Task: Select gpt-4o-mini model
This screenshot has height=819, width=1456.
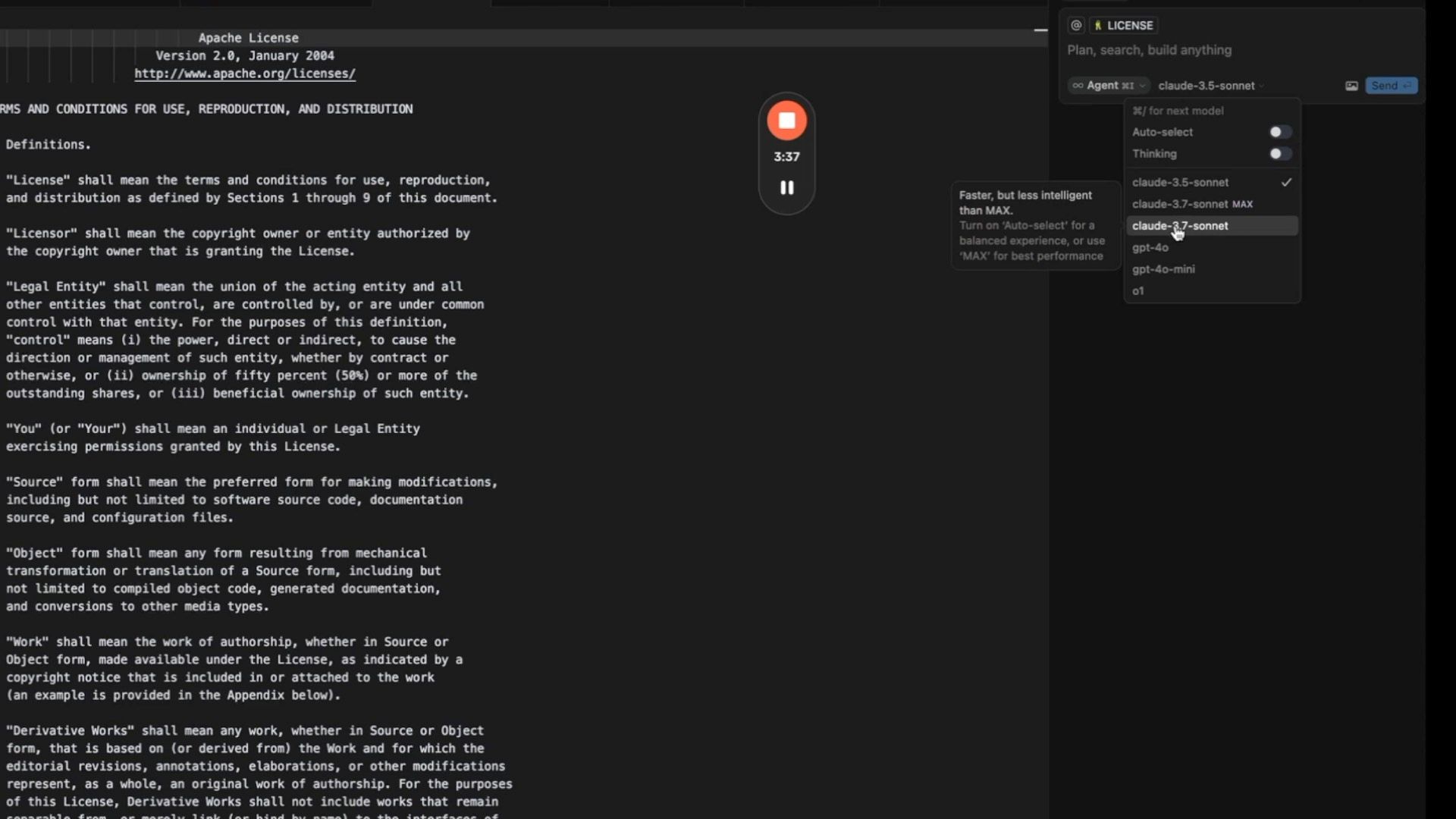Action: (x=1212, y=269)
